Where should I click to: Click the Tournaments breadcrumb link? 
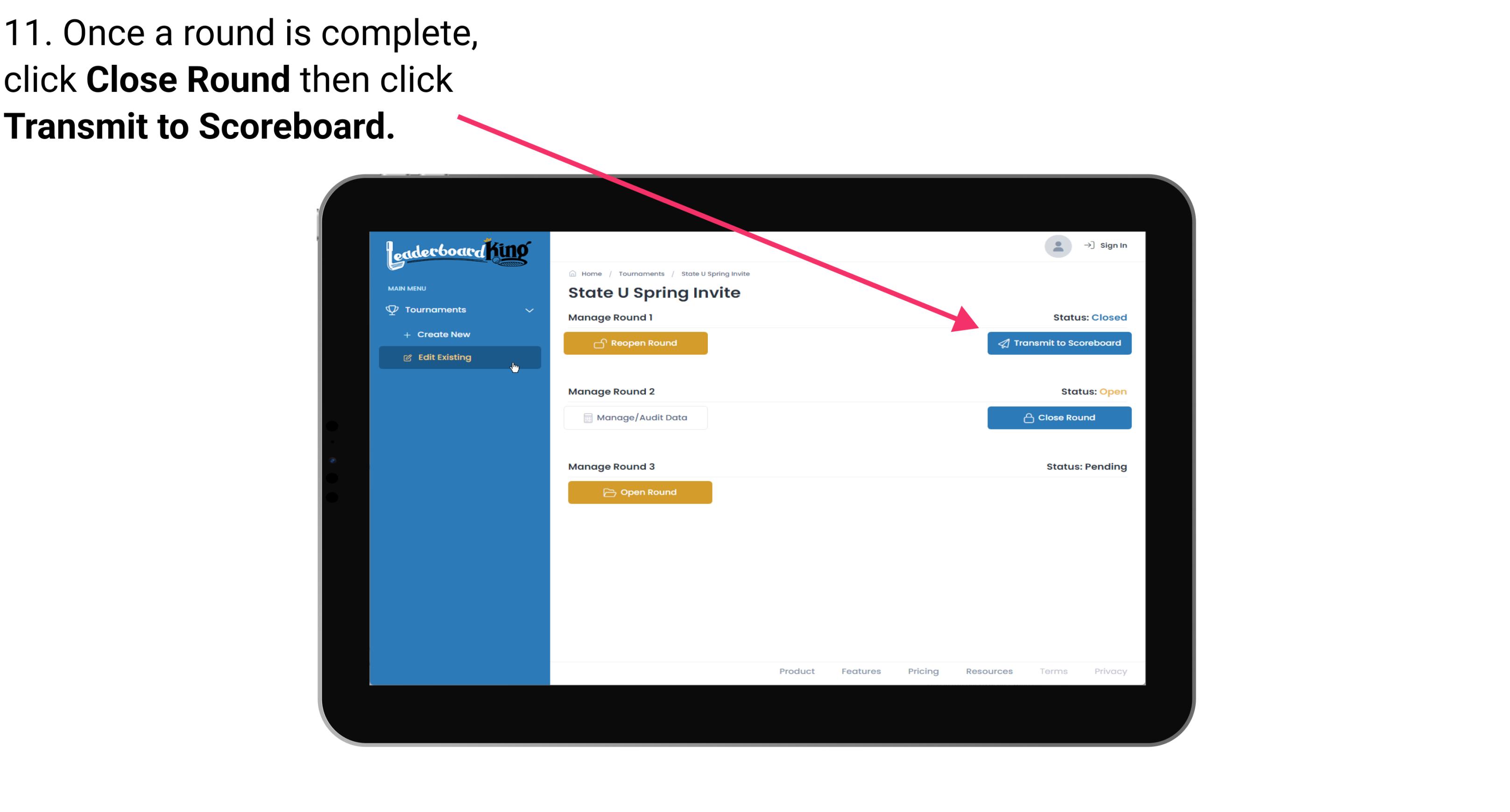point(640,273)
